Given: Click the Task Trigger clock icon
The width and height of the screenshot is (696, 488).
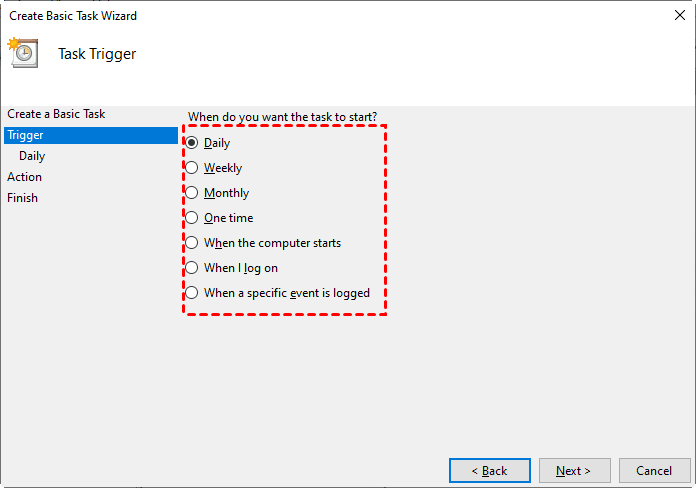Looking at the screenshot, I should pos(22,53).
